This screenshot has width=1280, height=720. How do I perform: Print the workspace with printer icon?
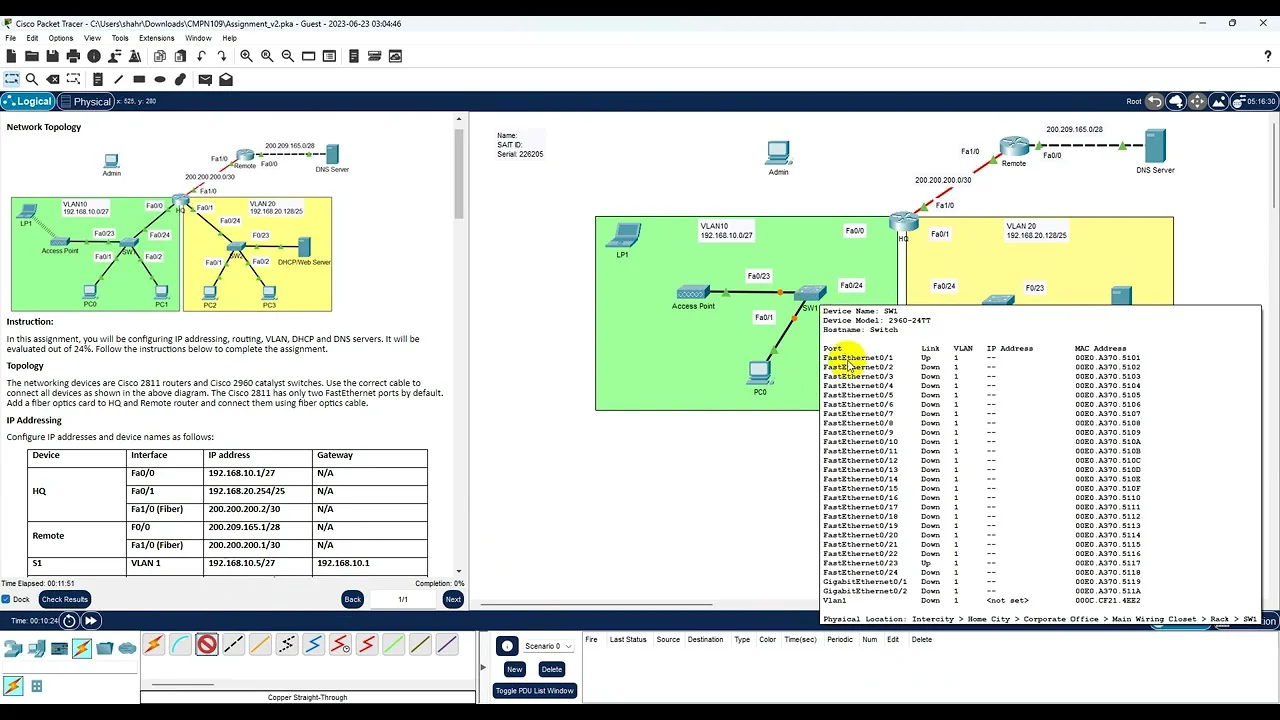[73, 56]
